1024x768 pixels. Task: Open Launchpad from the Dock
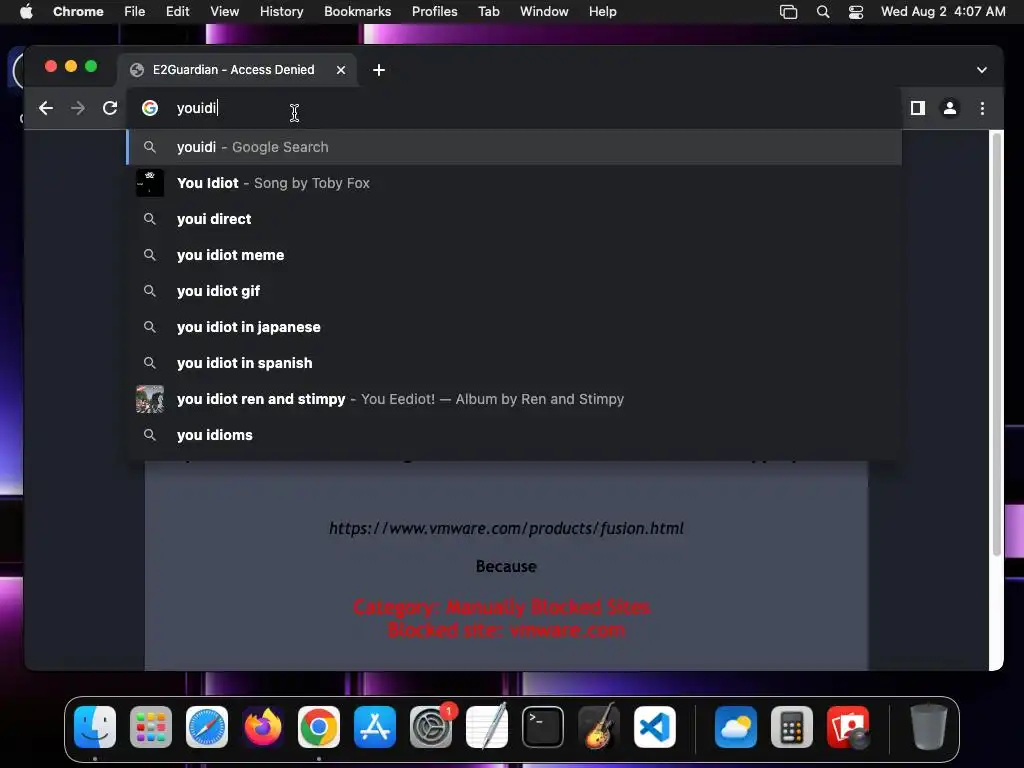tap(151, 727)
